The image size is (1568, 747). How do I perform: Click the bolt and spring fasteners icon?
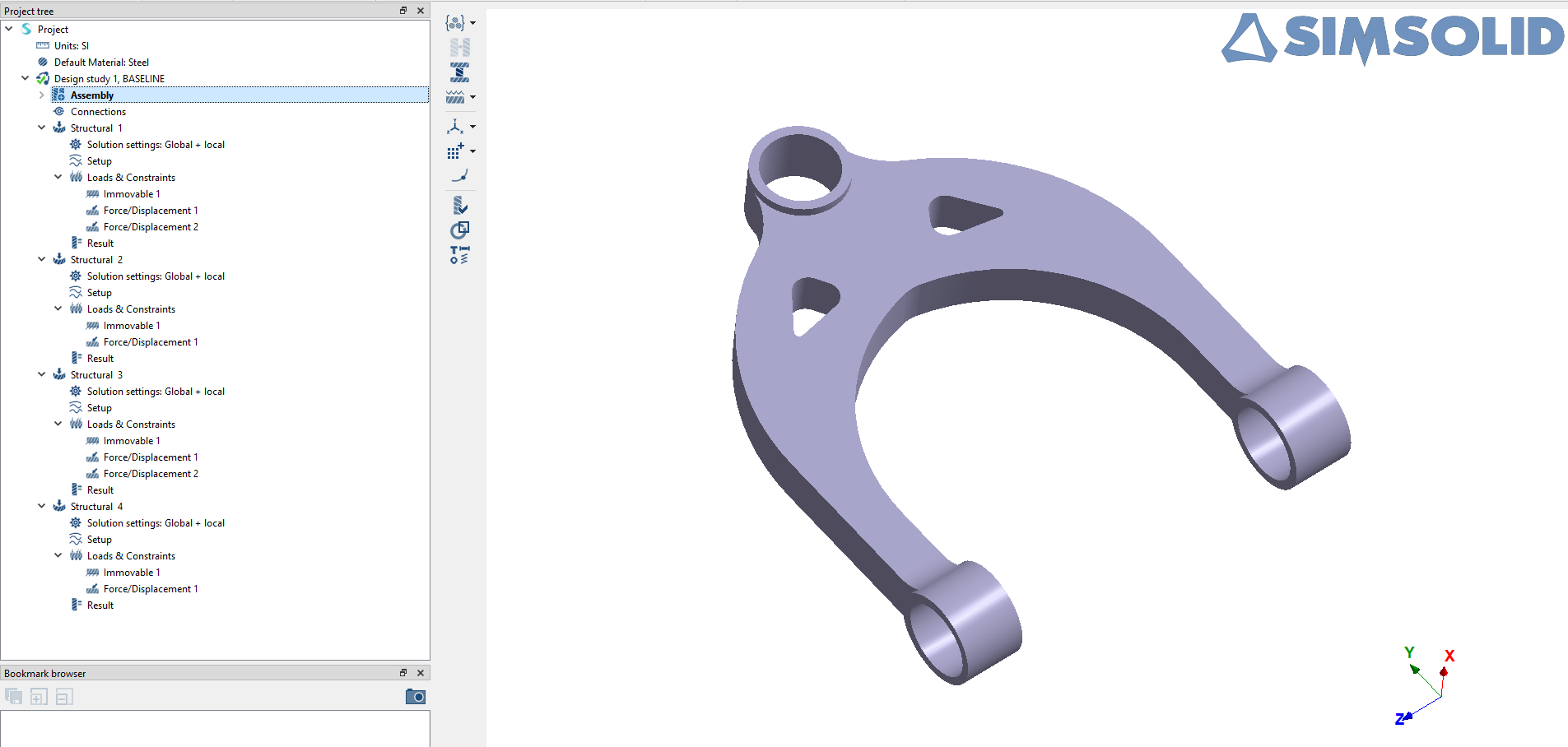pos(459,255)
